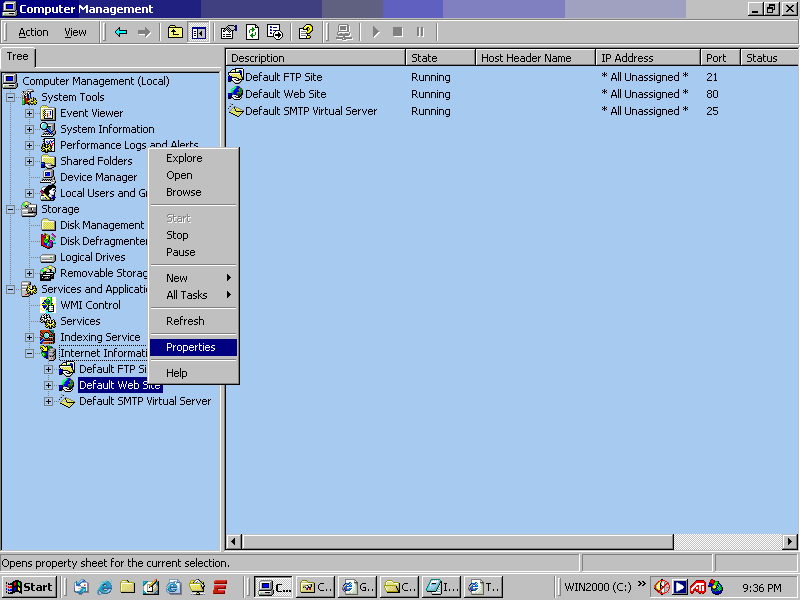Sort by the State column header
Image resolution: width=800 pixels, height=600 pixels.
[x=441, y=58]
